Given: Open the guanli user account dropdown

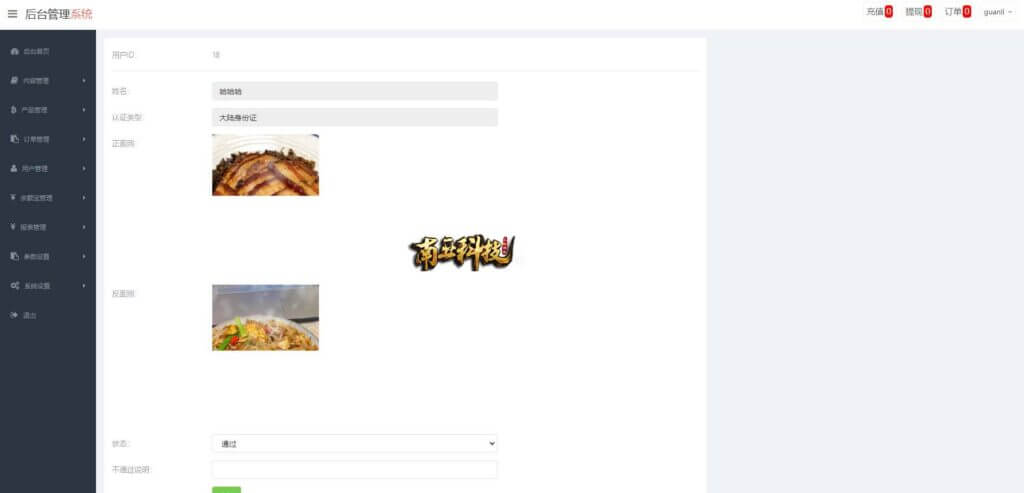Looking at the screenshot, I should 998,12.
